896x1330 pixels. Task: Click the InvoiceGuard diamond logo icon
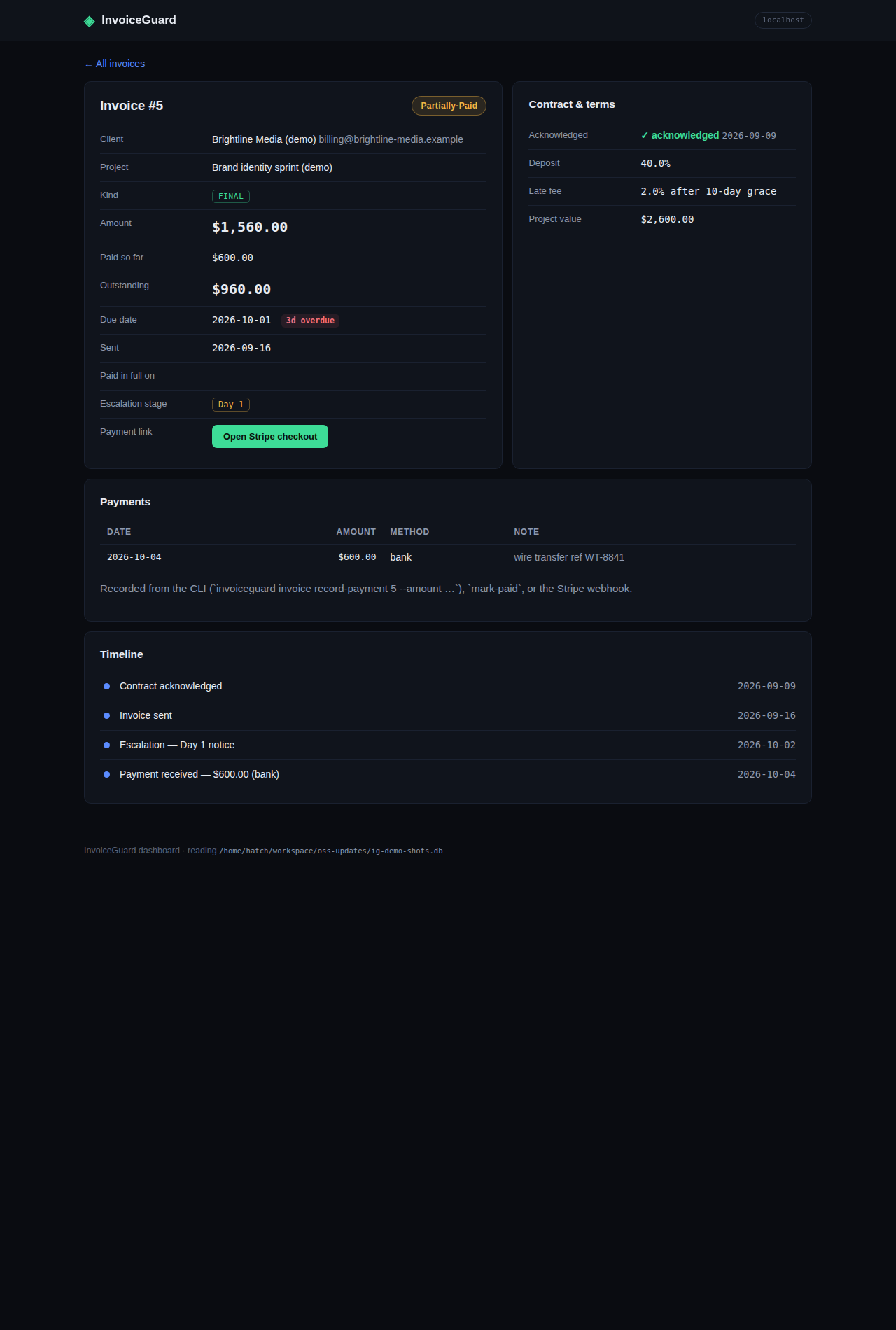point(90,21)
